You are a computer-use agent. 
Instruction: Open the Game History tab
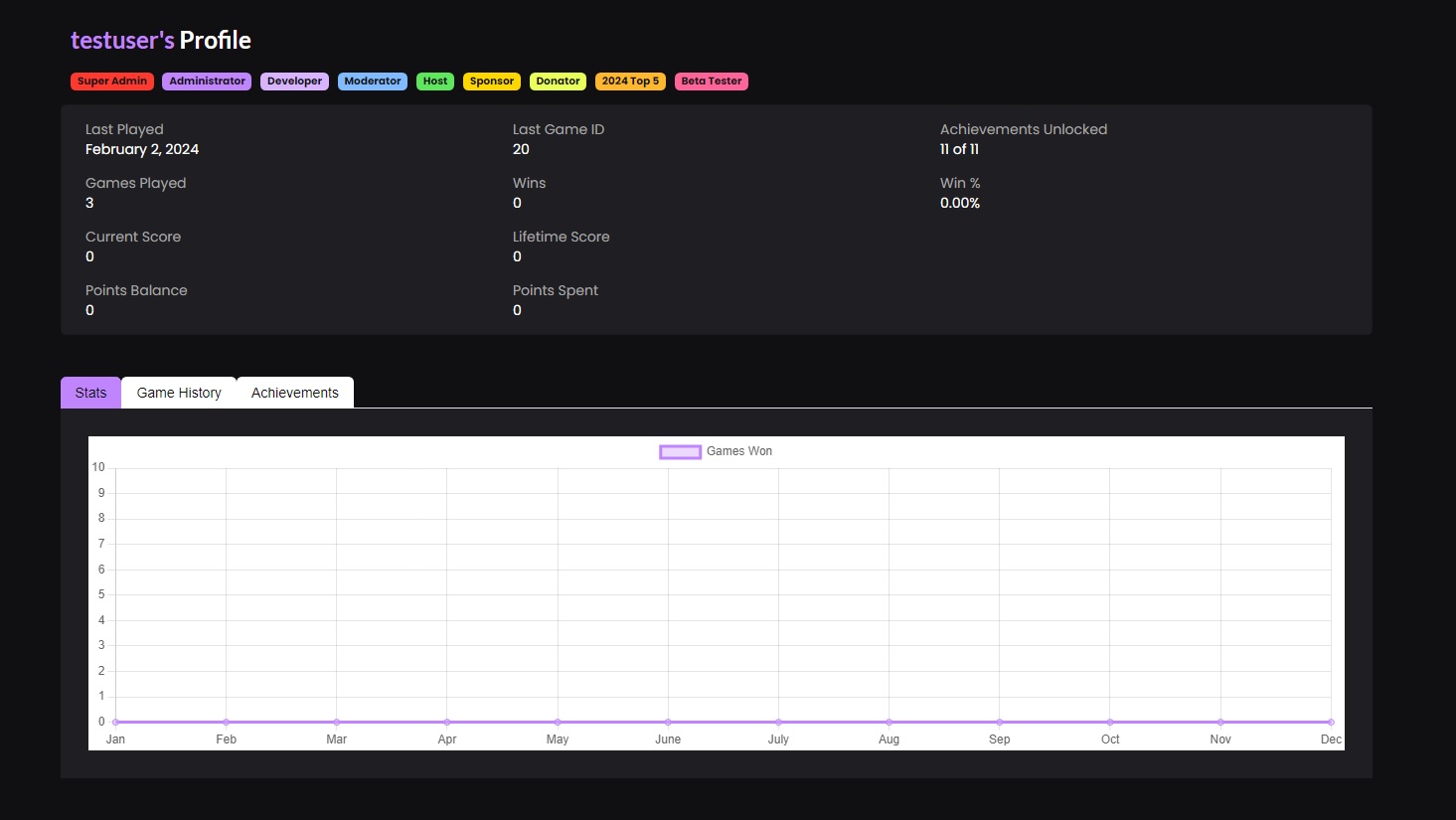[179, 393]
